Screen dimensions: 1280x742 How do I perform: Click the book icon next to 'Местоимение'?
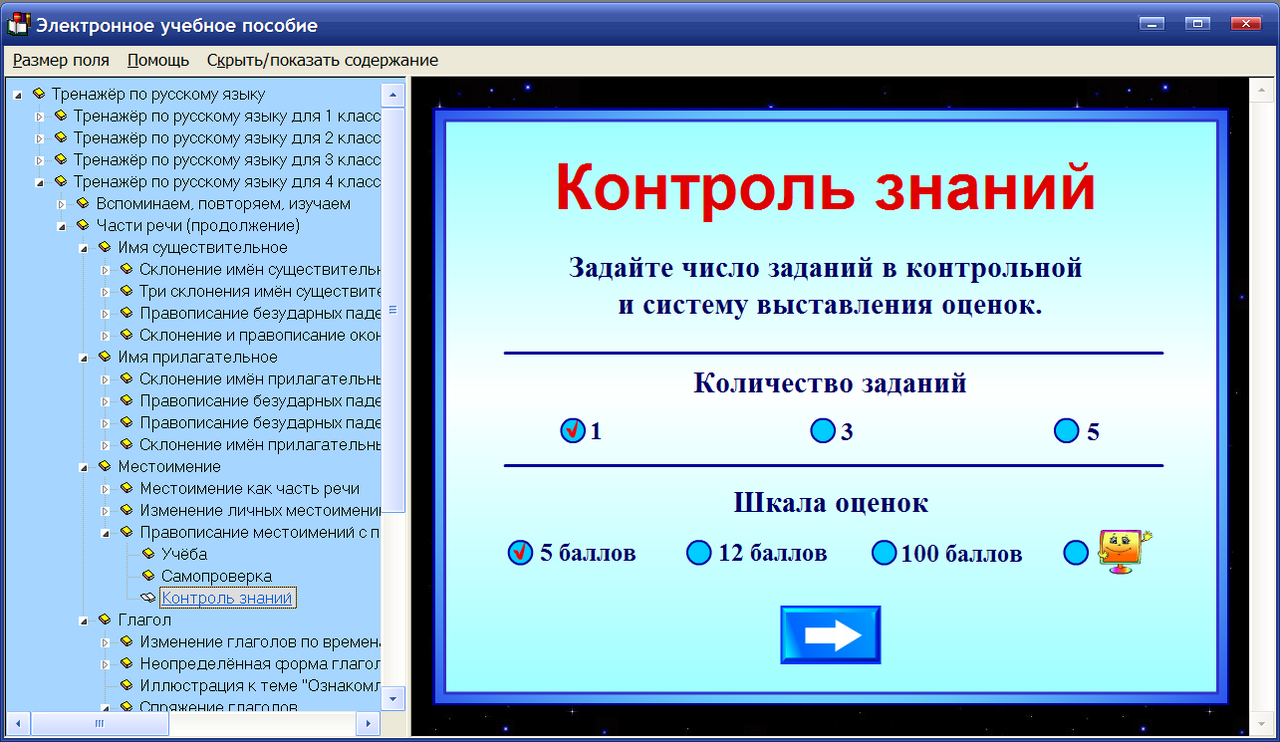[103, 466]
